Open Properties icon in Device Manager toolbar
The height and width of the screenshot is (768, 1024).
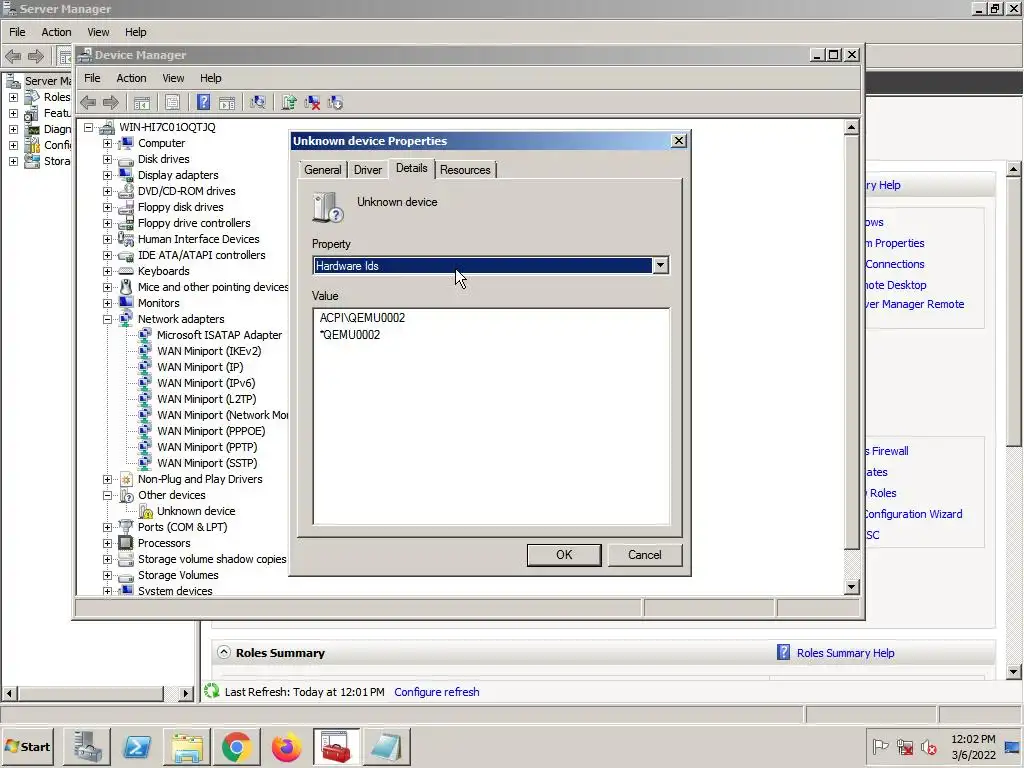pos(172,103)
